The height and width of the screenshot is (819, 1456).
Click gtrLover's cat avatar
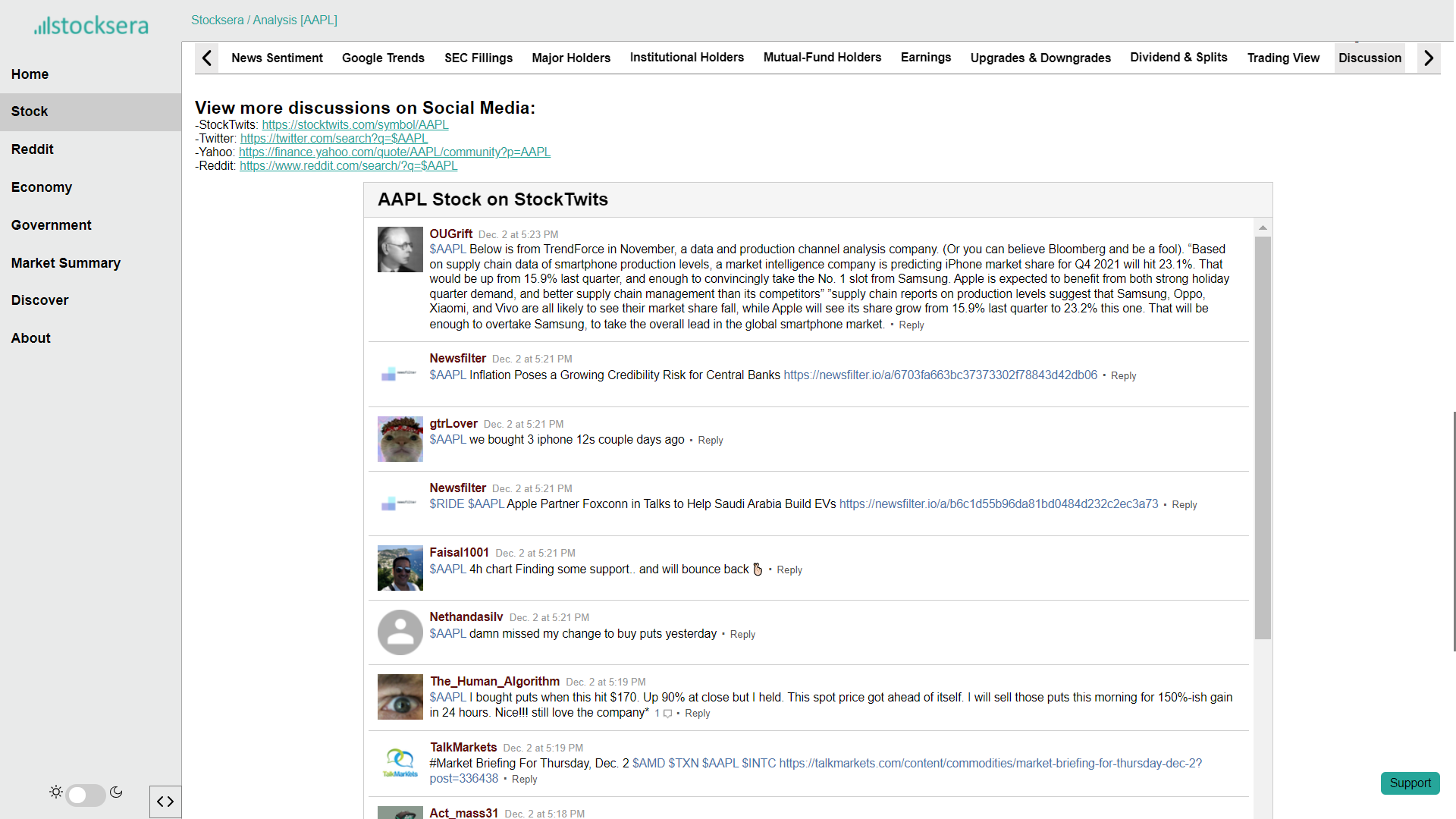(400, 439)
